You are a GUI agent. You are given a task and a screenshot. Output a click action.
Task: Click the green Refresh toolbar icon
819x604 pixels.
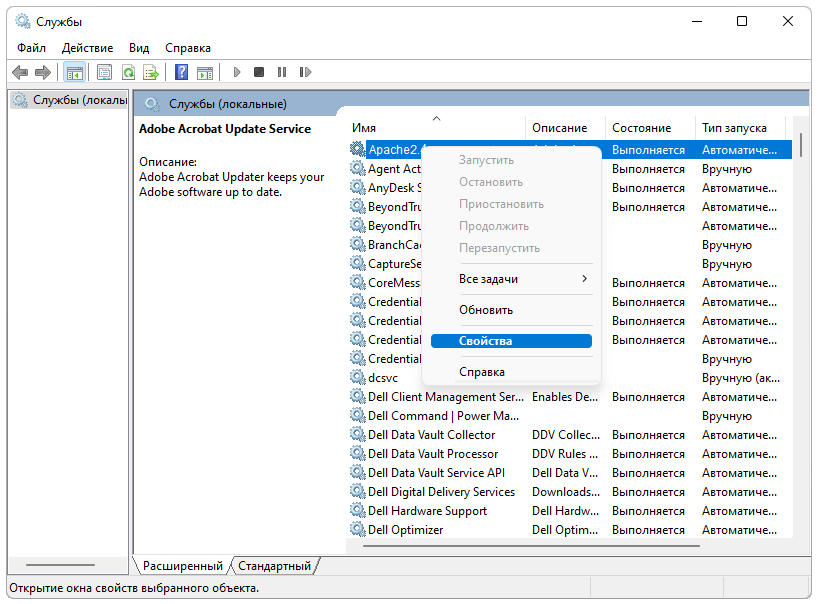(128, 72)
